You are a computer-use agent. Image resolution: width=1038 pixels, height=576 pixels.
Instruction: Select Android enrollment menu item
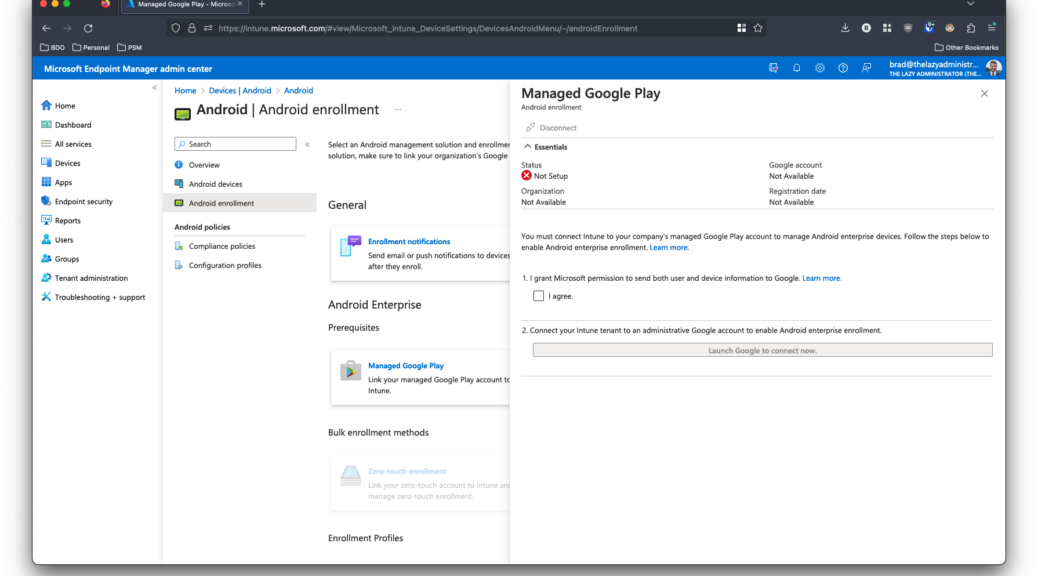(240, 203)
